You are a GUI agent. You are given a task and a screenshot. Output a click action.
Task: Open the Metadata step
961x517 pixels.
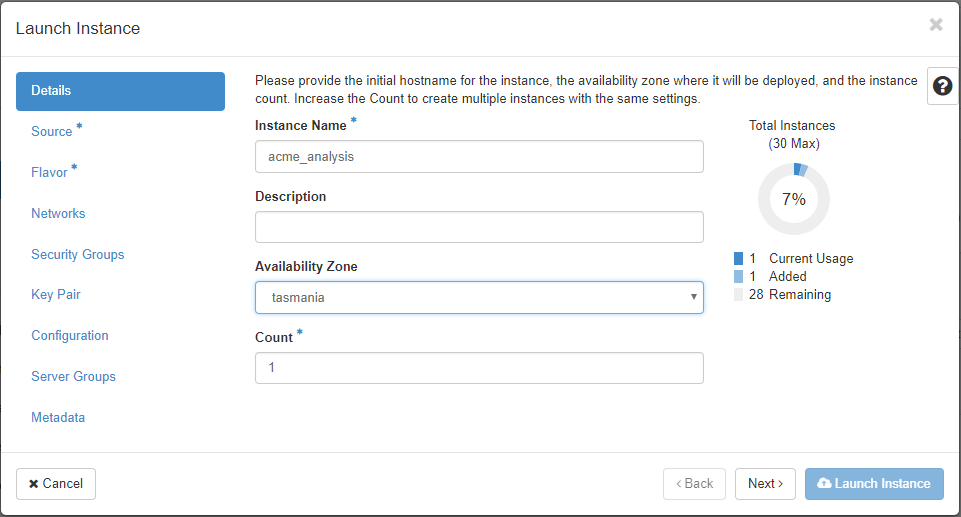(x=58, y=417)
